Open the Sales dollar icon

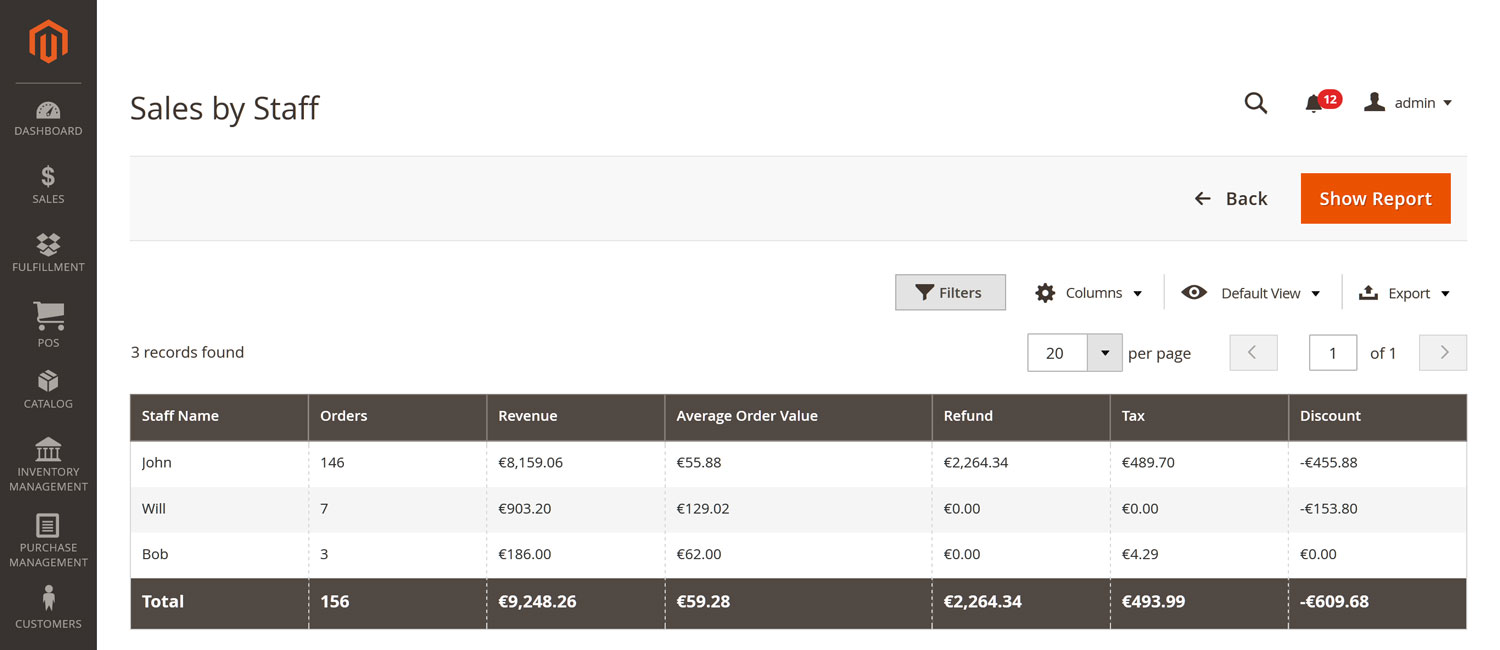click(x=48, y=185)
